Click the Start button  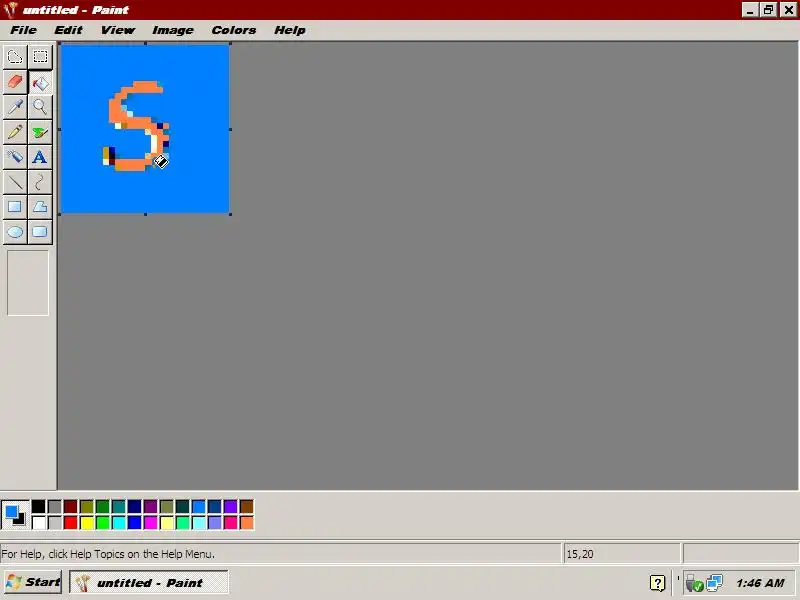click(33, 582)
